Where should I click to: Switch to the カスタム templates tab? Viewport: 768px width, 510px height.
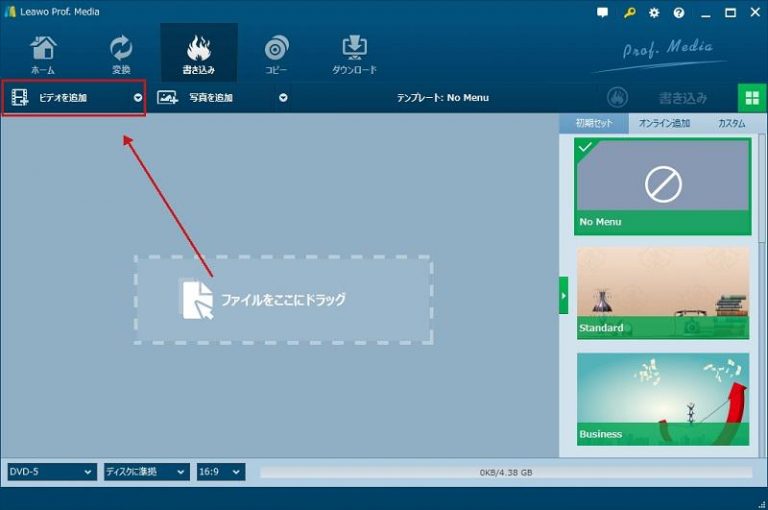pos(731,123)
